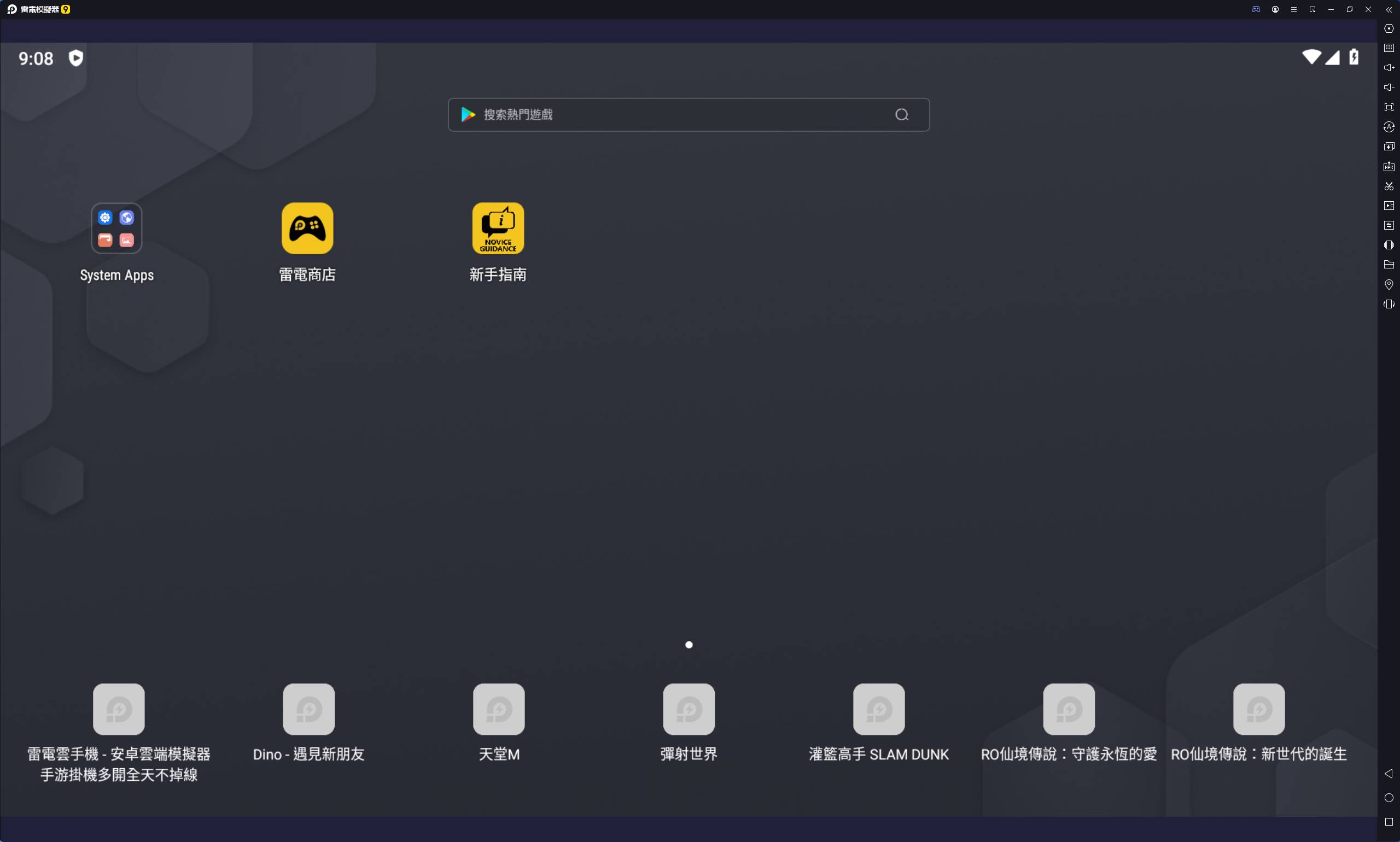This screenshot has height=842, width=1400.
Task: Open the virtual location pin icon
Action: click(1389, 284)
